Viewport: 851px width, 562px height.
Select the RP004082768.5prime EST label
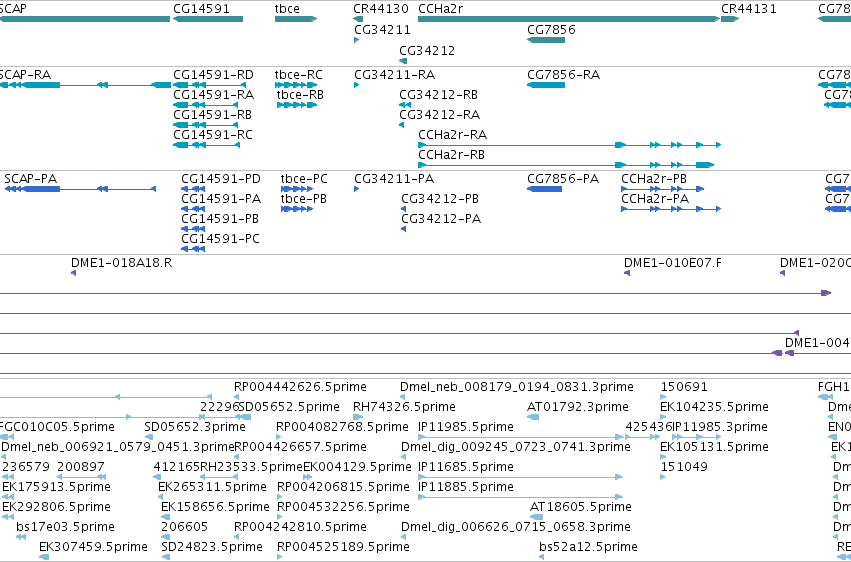(343, 426)
